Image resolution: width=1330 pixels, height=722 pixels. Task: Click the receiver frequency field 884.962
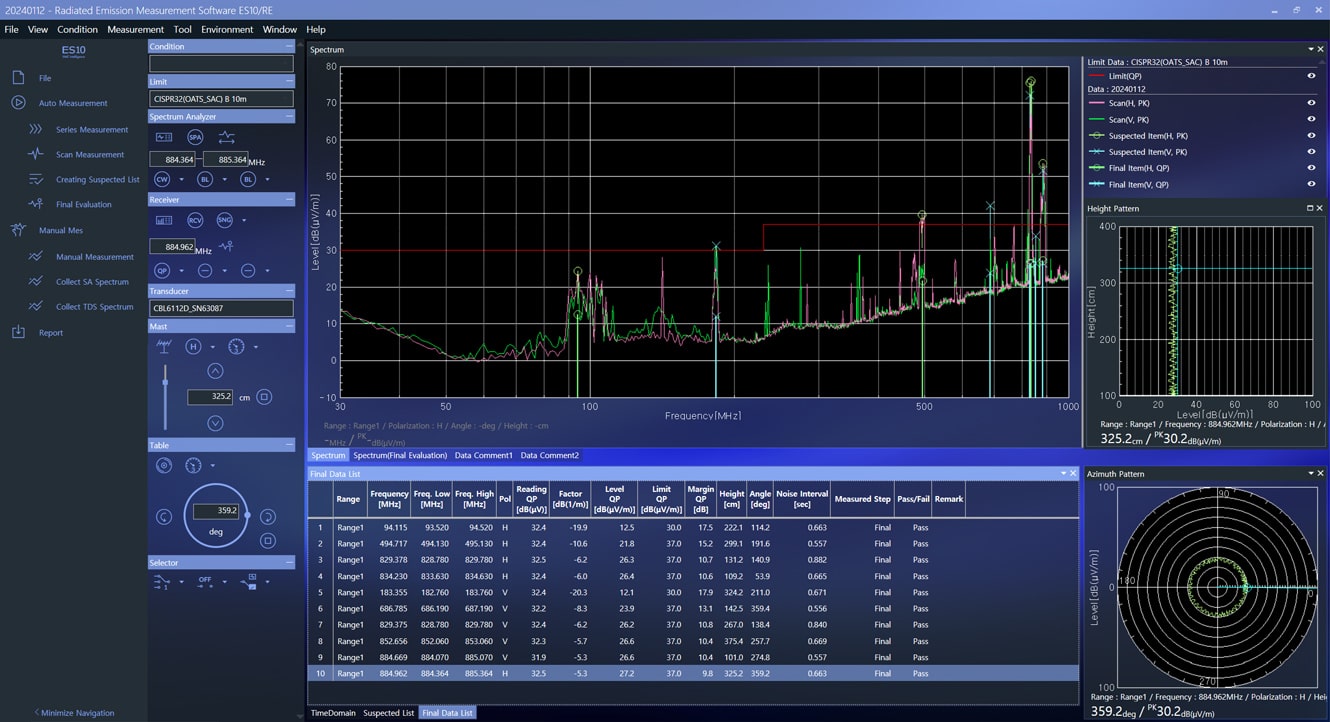click(x=171, y=246)
